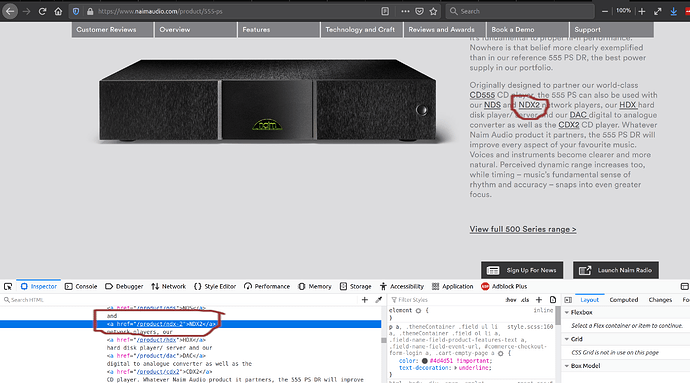Bookmark this page with the star icon
This screenshot has width=690, height=383.
[433, 11]
